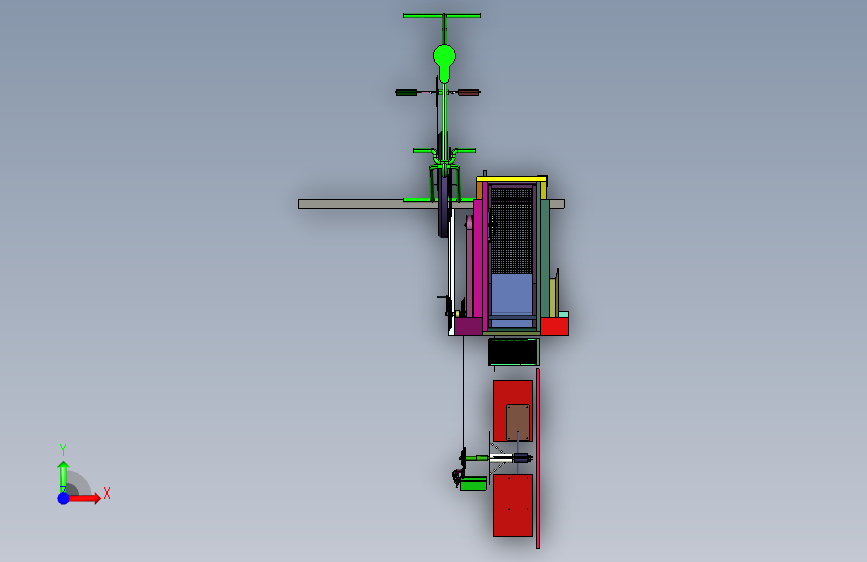Click the brown plate on the upper red block
The width and height of the screenshot is (867, 562).
(x=518, y=422)
